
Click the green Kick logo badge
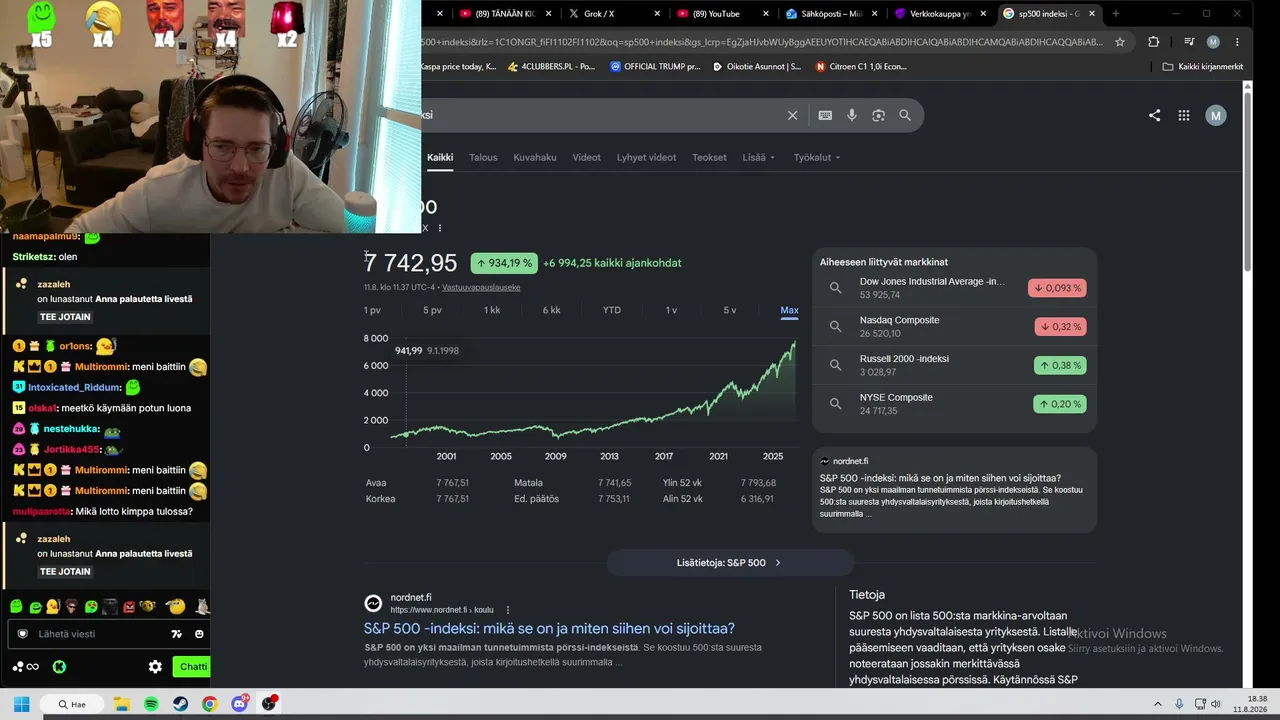[x=59, y=667]
